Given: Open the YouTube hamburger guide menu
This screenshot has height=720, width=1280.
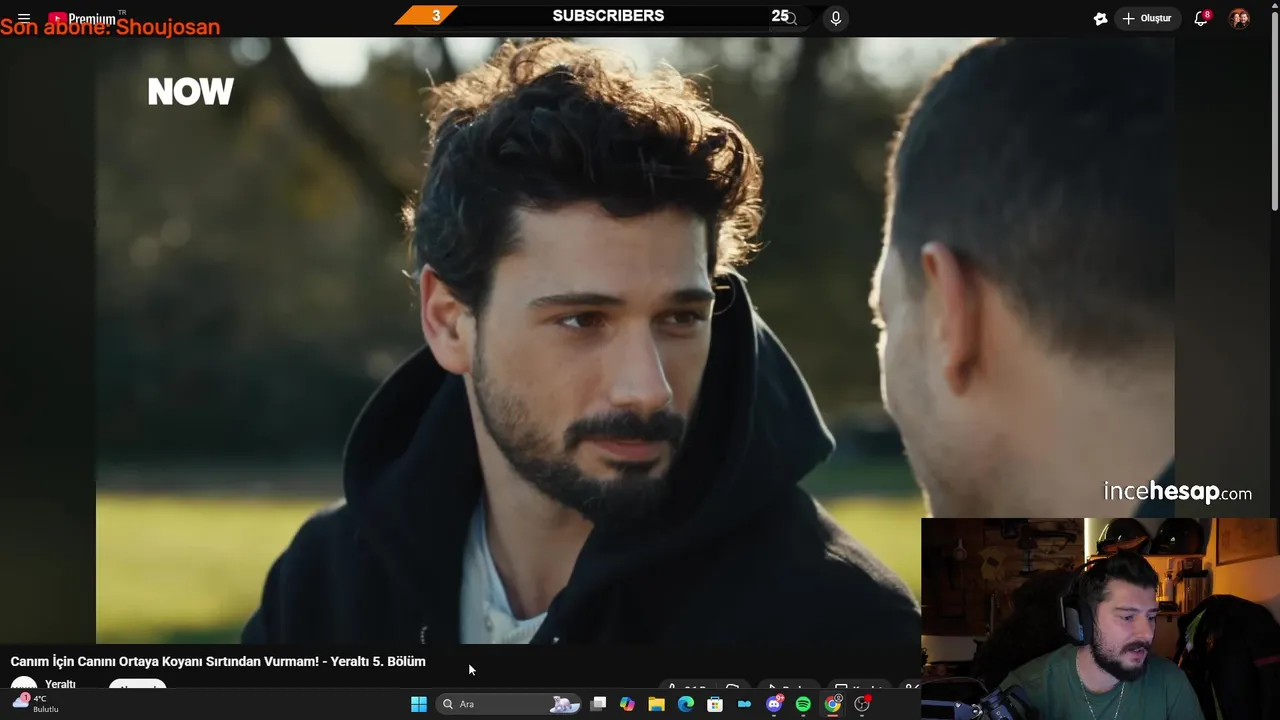Looking at the screenshot, I should click(24, 18).
